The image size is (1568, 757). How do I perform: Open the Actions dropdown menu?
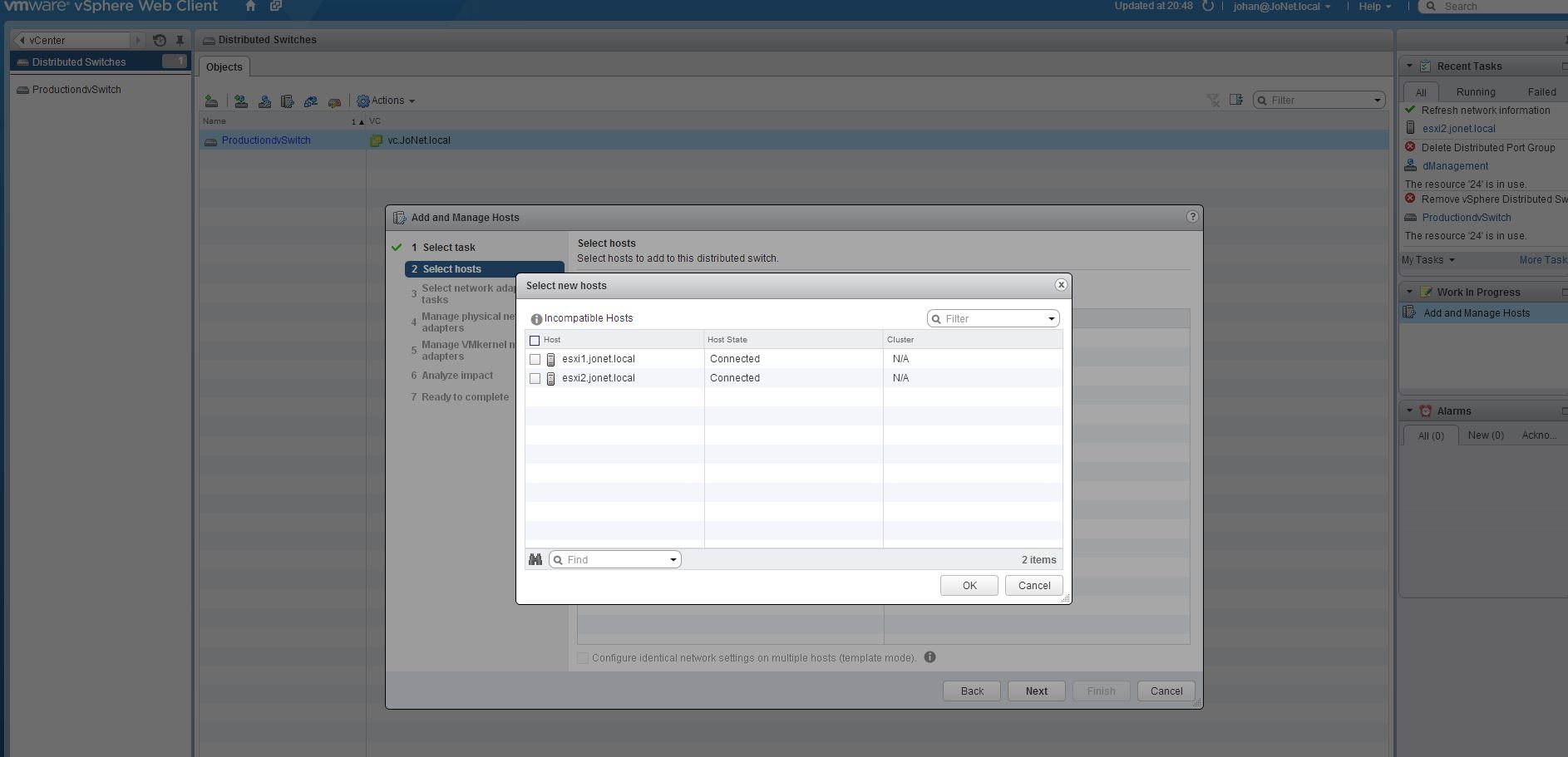[386, 101]
